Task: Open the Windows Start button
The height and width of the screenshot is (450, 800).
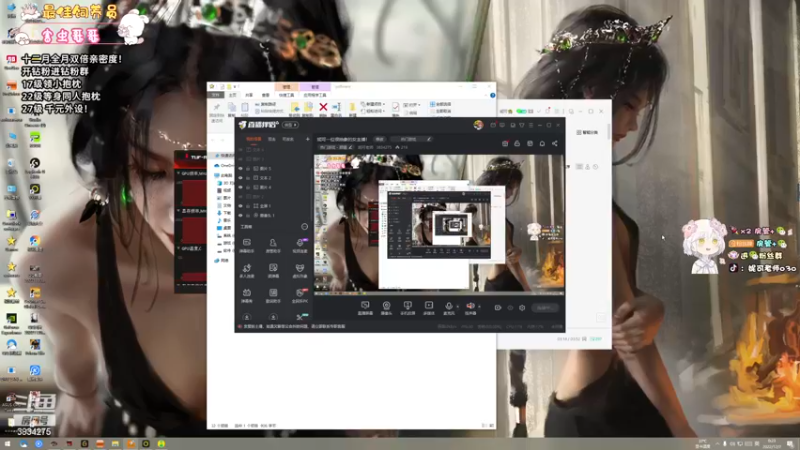Action: coord(8,444)
